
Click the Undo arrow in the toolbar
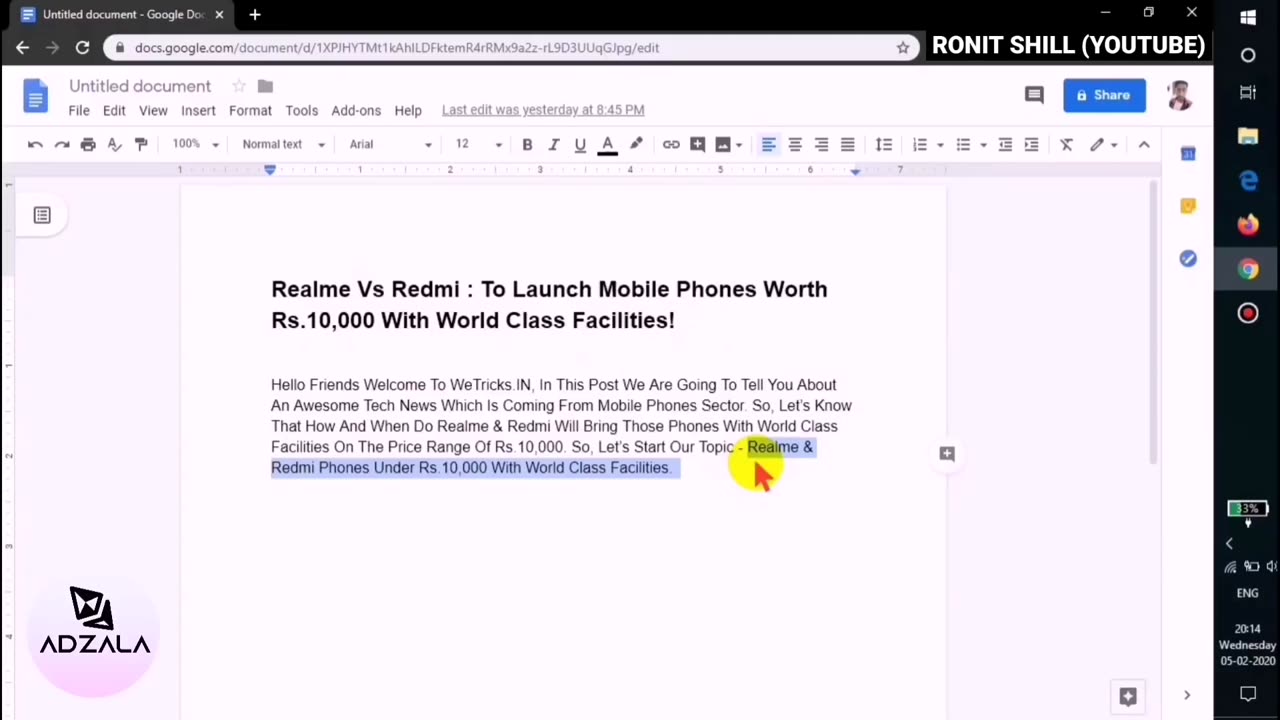pyautogui.click(x=35, y=145)
